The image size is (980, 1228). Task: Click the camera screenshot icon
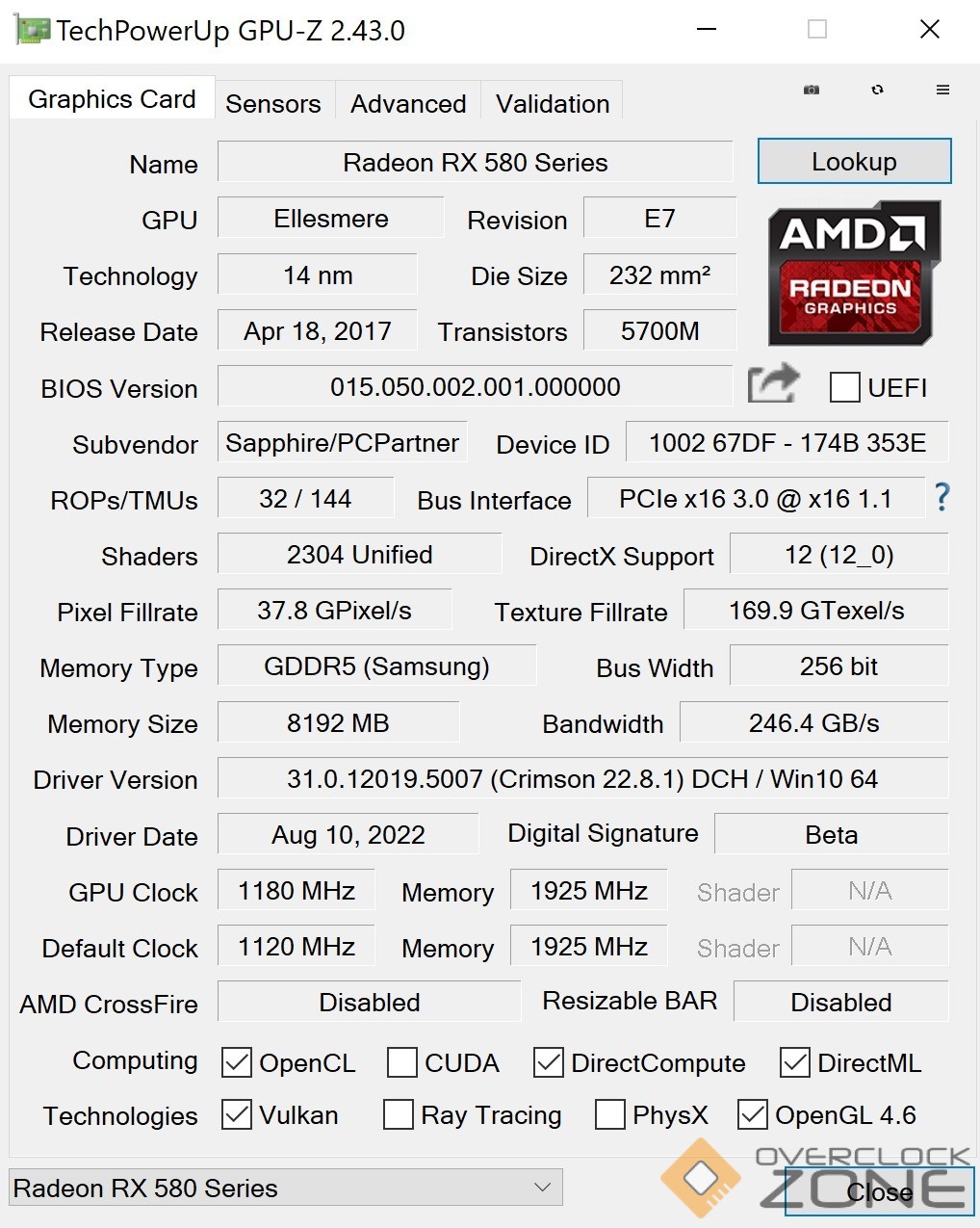(812, 90)
